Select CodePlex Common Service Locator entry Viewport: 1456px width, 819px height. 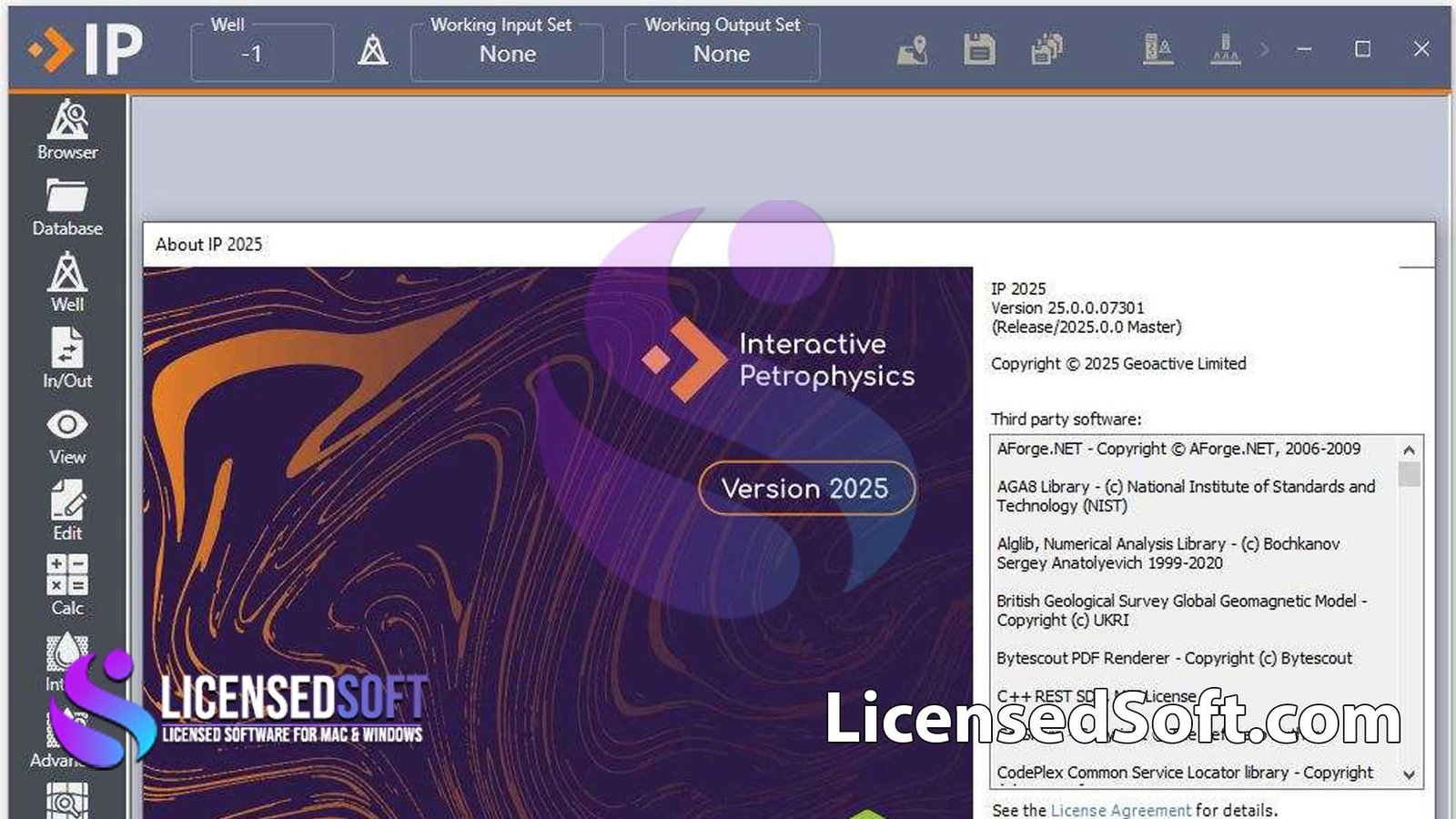click(1185, 773)
